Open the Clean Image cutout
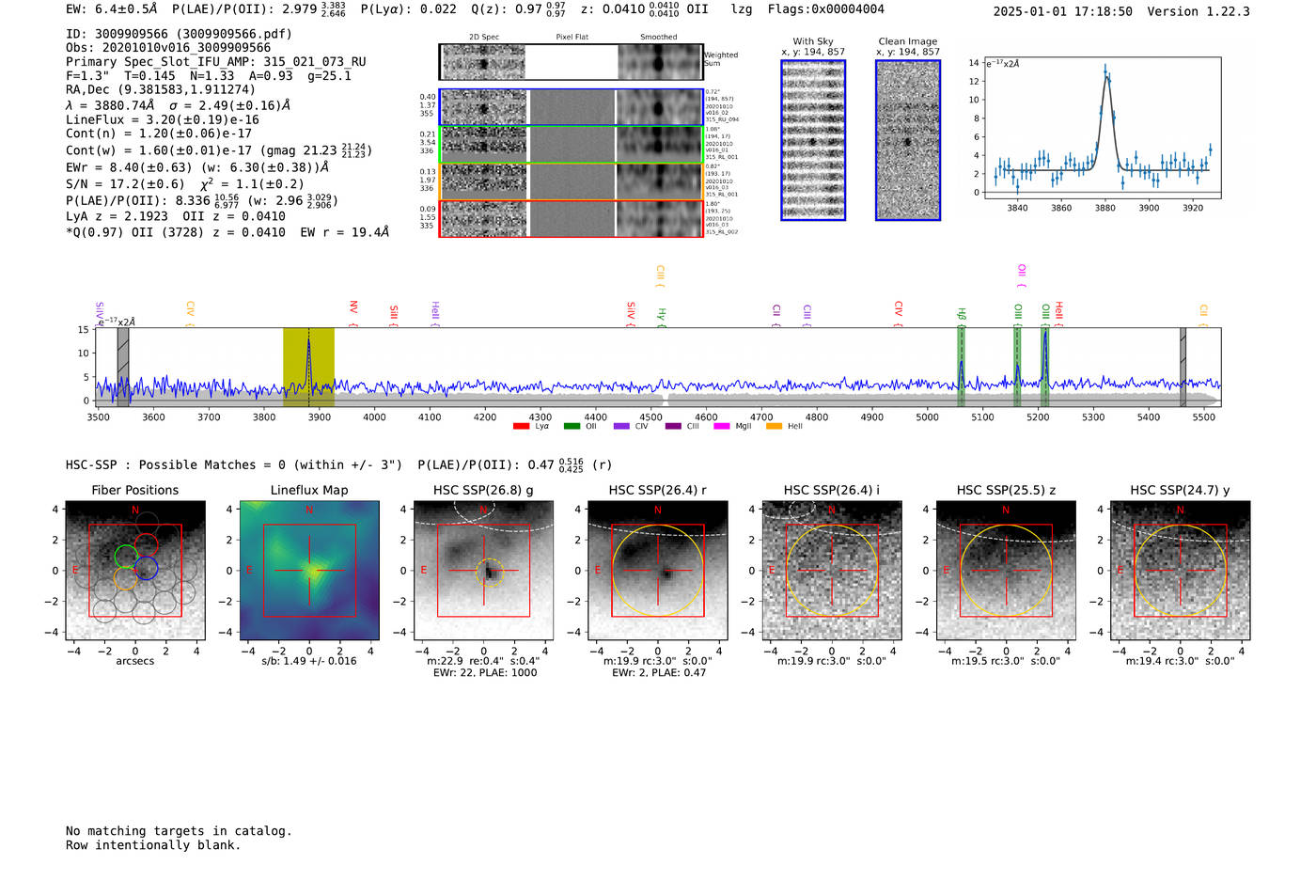The width and height of the screenshot is (1316, 896). (908, 141)
